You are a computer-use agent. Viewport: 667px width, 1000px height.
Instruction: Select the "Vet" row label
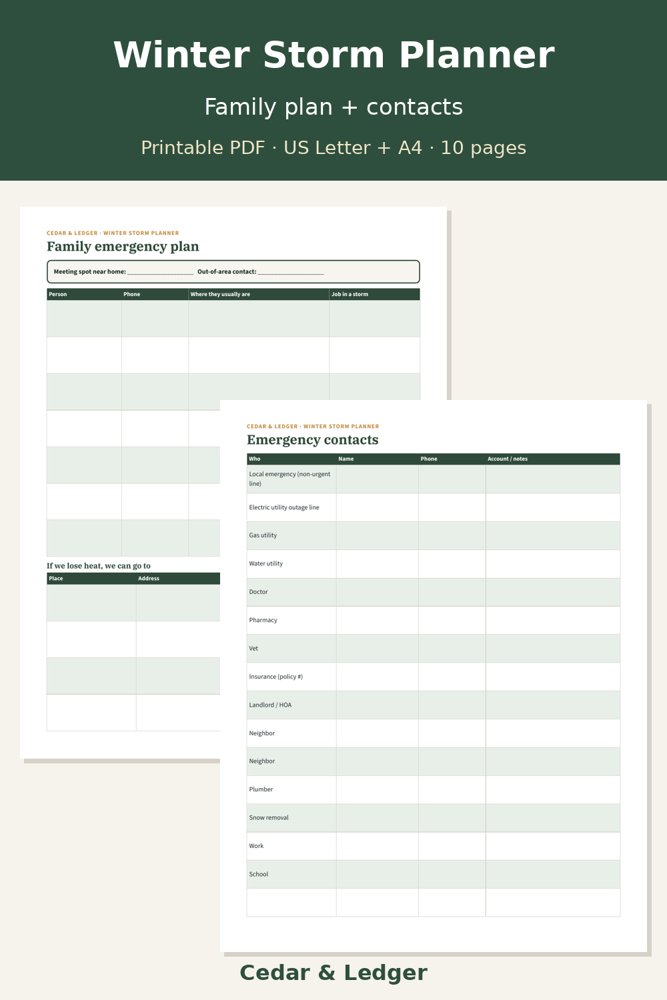253,649
